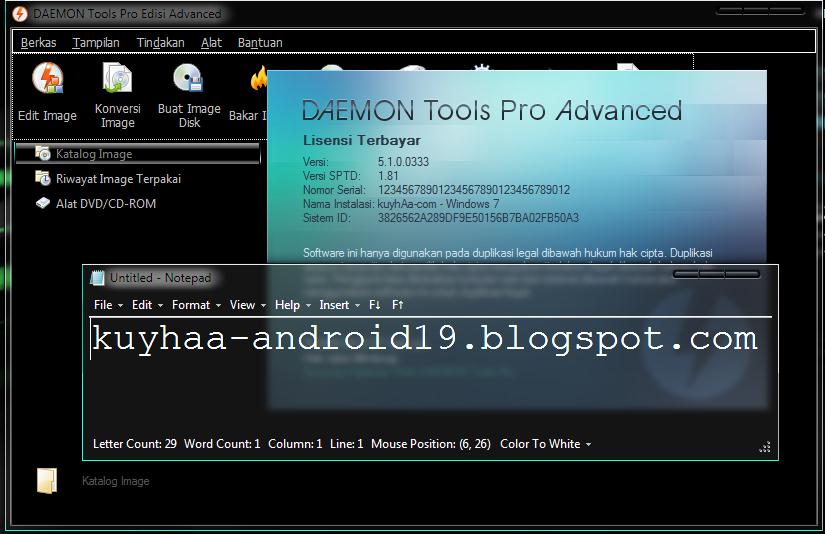Click the Katalog Image folder icon at bottom
The height and width of the screenshot is (534, 825).
[x=47, y=481]
